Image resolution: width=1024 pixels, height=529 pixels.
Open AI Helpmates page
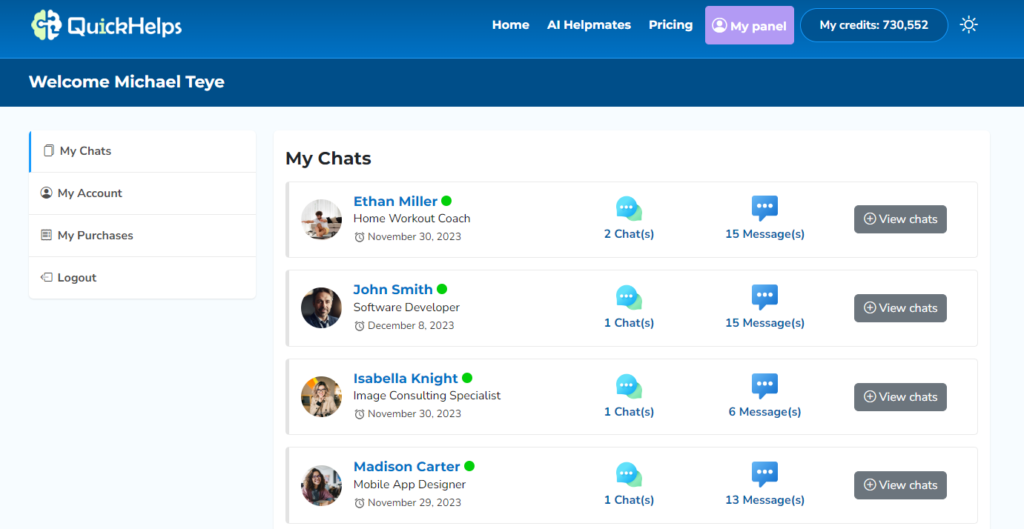[x=589, y=25]
